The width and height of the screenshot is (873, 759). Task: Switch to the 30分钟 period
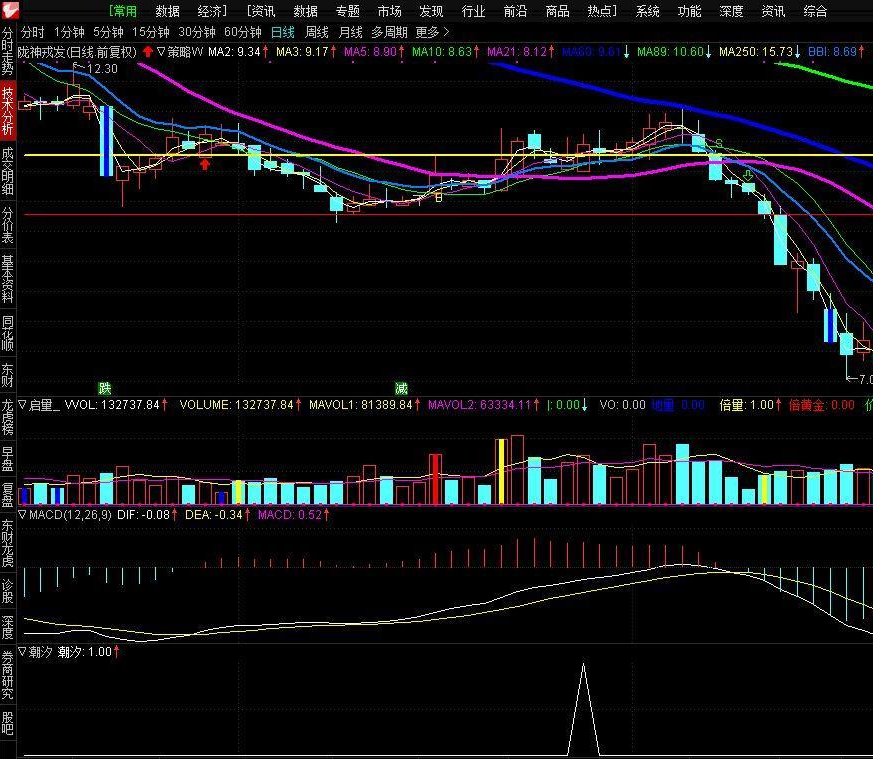click(x=197, y=32)
